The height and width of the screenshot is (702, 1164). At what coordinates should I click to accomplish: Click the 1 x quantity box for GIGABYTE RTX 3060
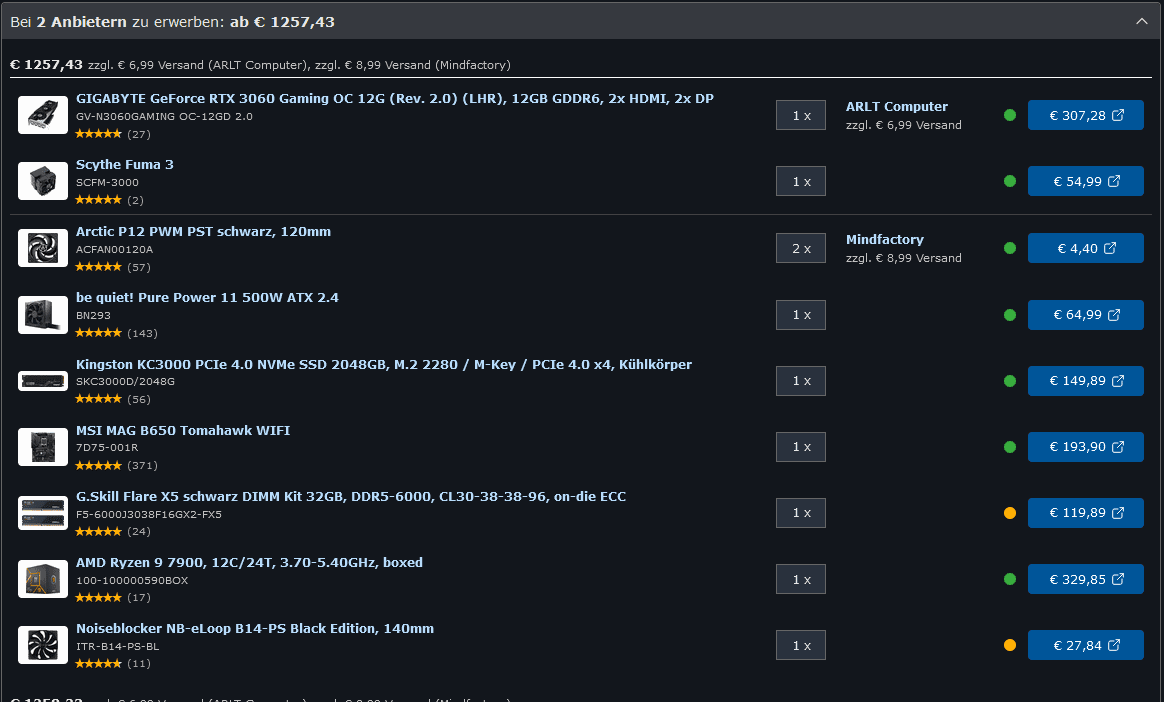[x=801, y=115]
